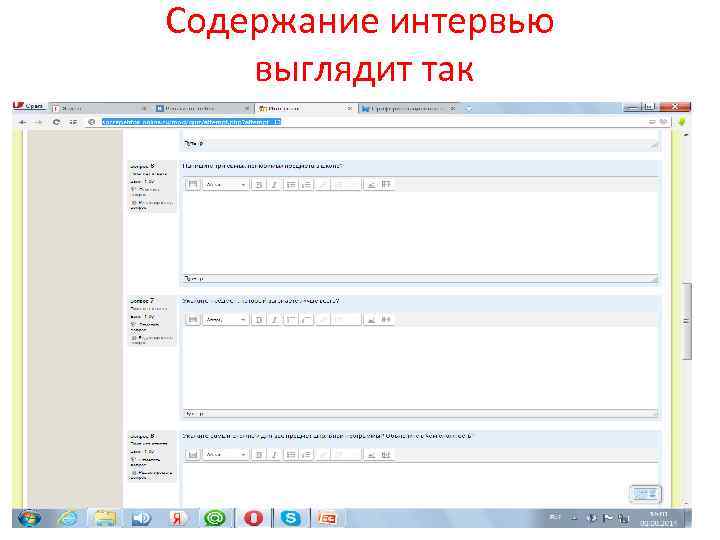
Task: Apply italic in question 6 editor
Action: tap(275, 185)
